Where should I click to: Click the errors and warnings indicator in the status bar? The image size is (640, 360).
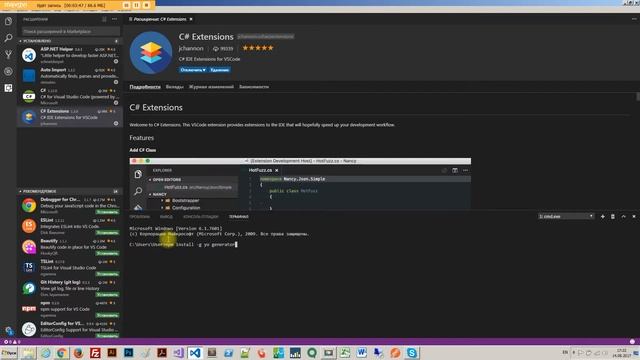coord(12,342)
